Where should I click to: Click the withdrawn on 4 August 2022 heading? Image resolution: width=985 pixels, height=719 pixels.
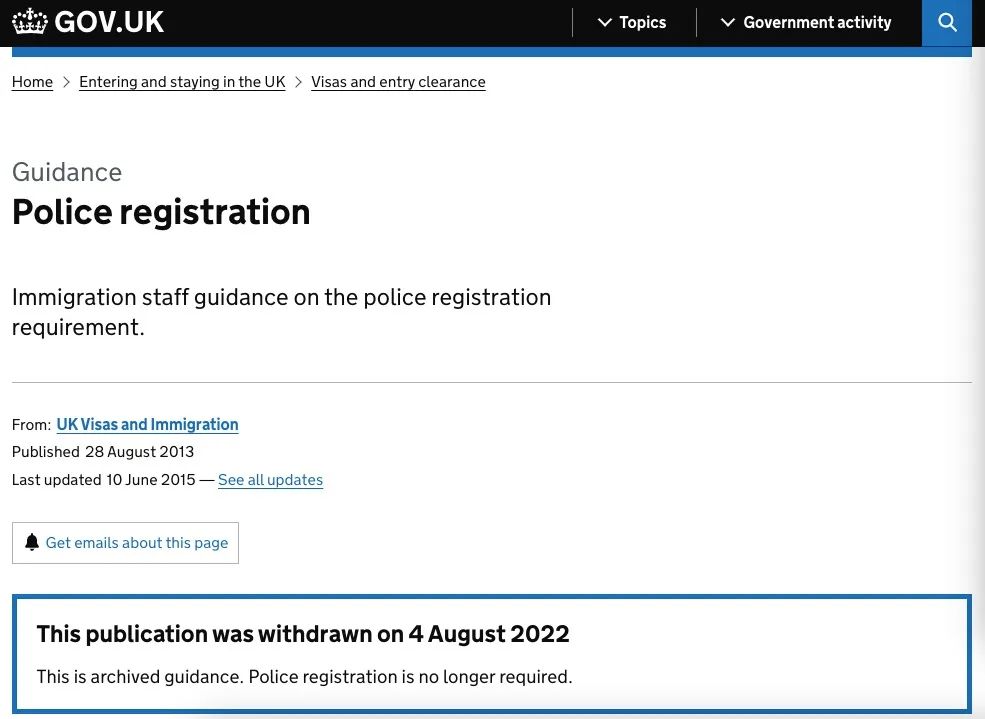303,634
